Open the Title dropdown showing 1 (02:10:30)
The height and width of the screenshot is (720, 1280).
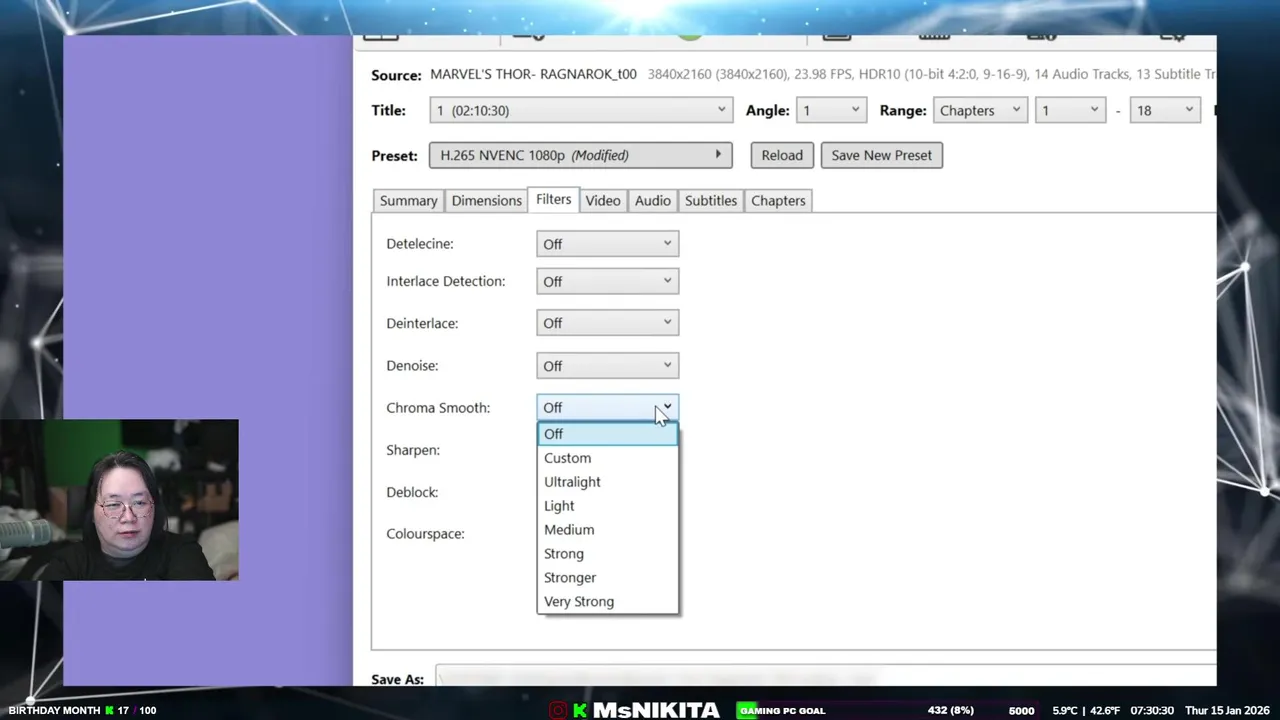point(581,110)
